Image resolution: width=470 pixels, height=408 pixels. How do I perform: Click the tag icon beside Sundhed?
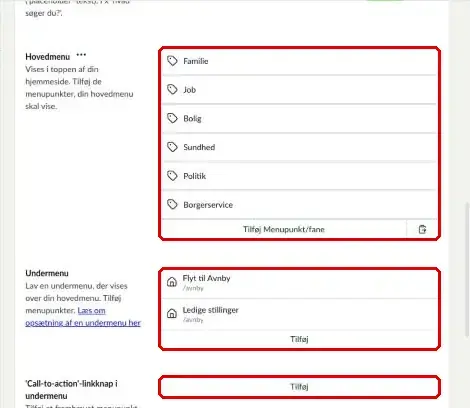[x=172, y=147]
